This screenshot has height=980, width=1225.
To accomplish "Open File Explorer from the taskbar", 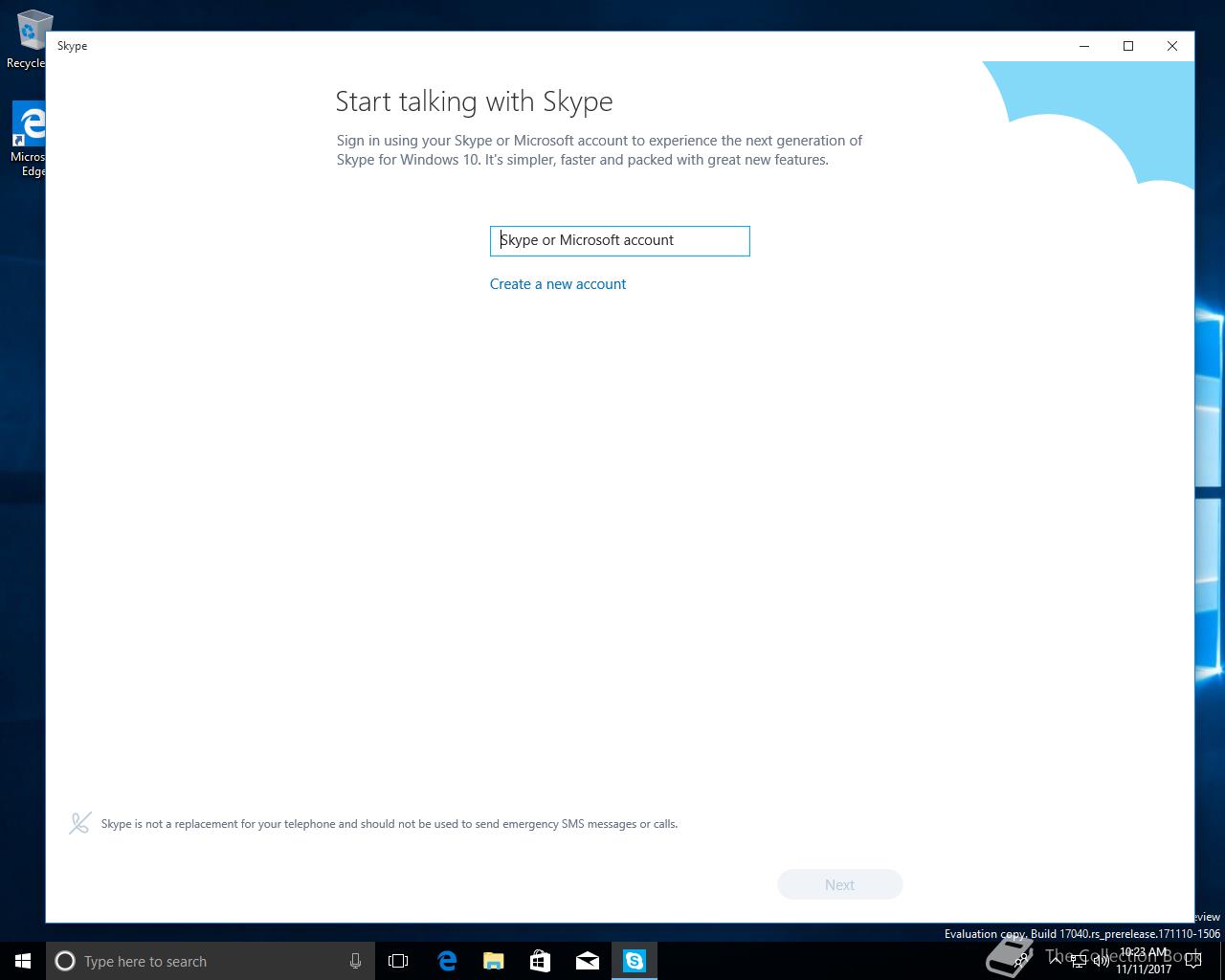I will [494, 961].
